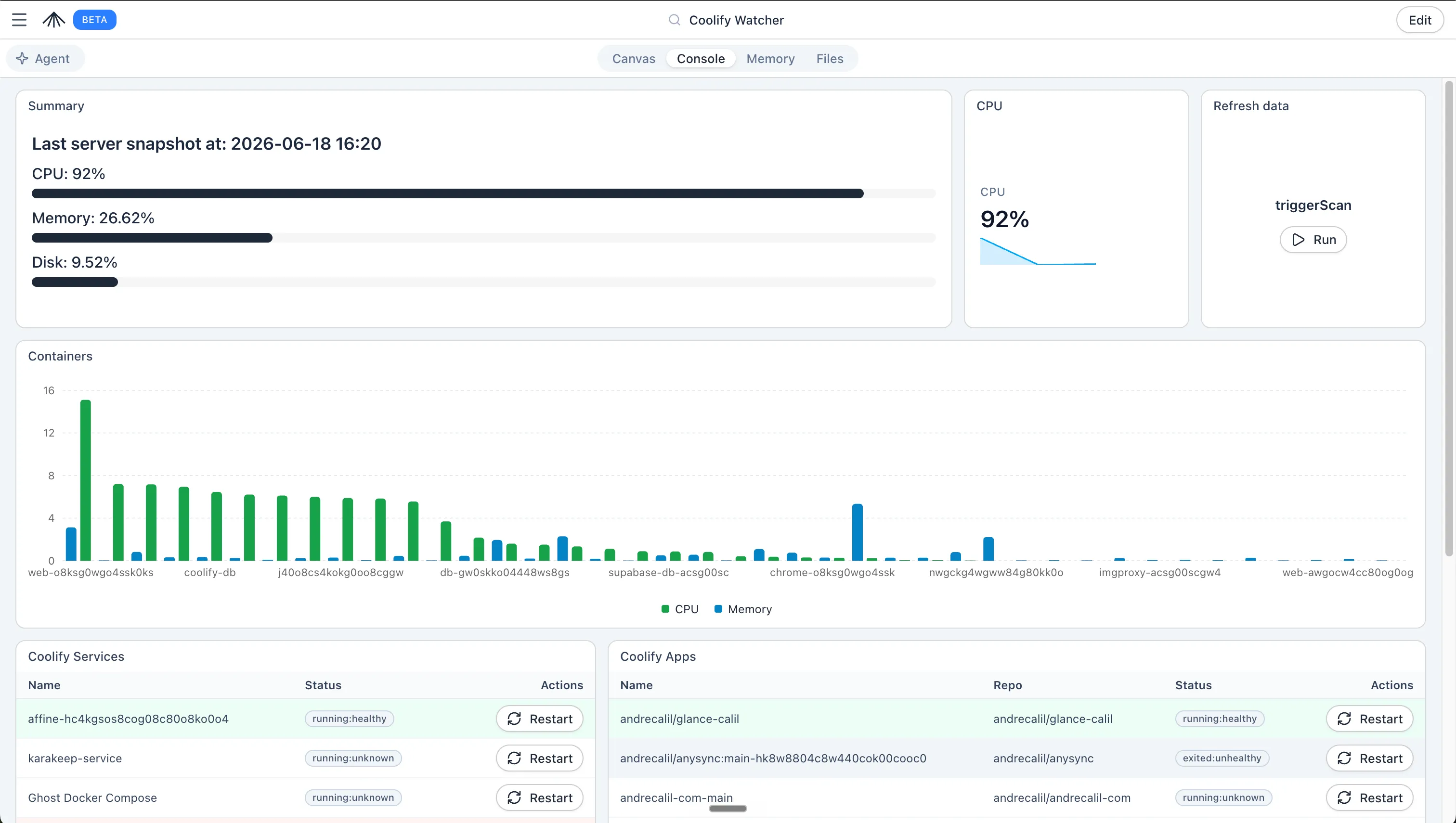Click the horizontal scrollbar thumb at bottom

[728, 808]
